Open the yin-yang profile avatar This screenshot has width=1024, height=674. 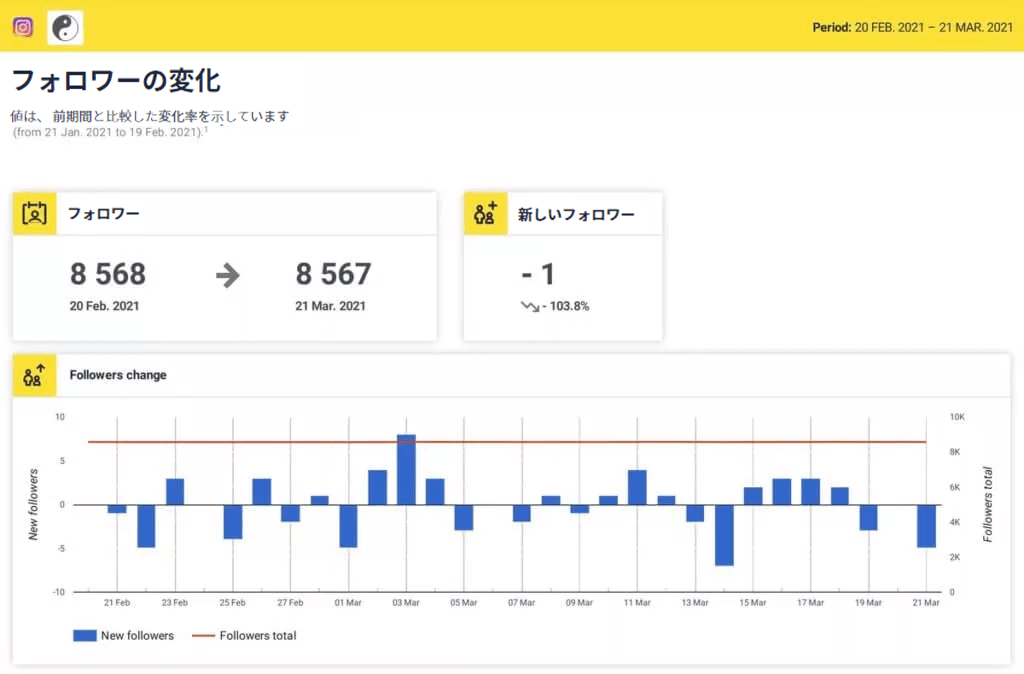tap(65, 28)
